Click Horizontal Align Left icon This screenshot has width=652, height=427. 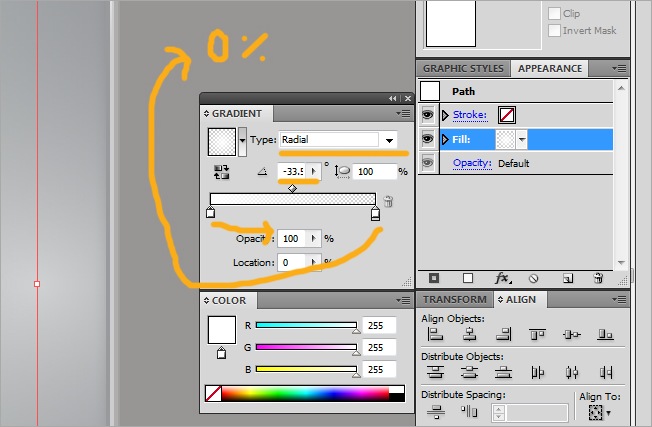(x=435, y=334)
